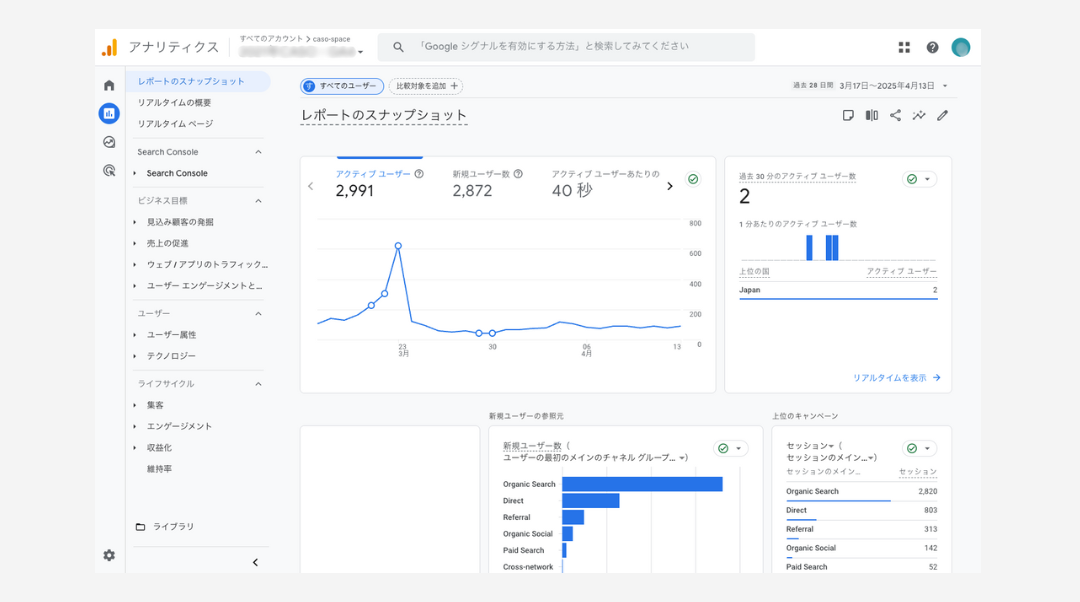Open the Google apps grid
The width and height of the screenshot is (1080, 602).
pyautogui.click(x=904, y=47)
